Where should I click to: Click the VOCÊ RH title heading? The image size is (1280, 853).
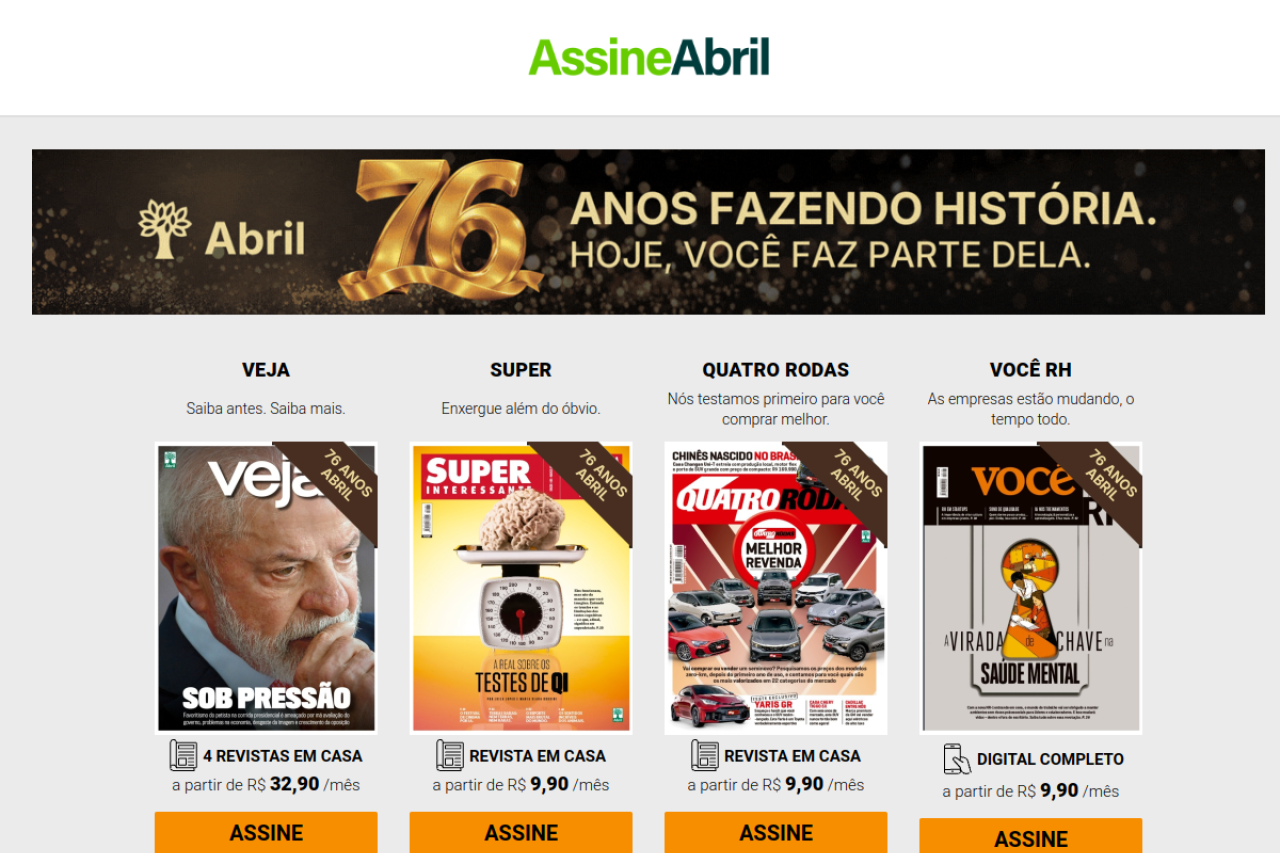(1031, 370)
